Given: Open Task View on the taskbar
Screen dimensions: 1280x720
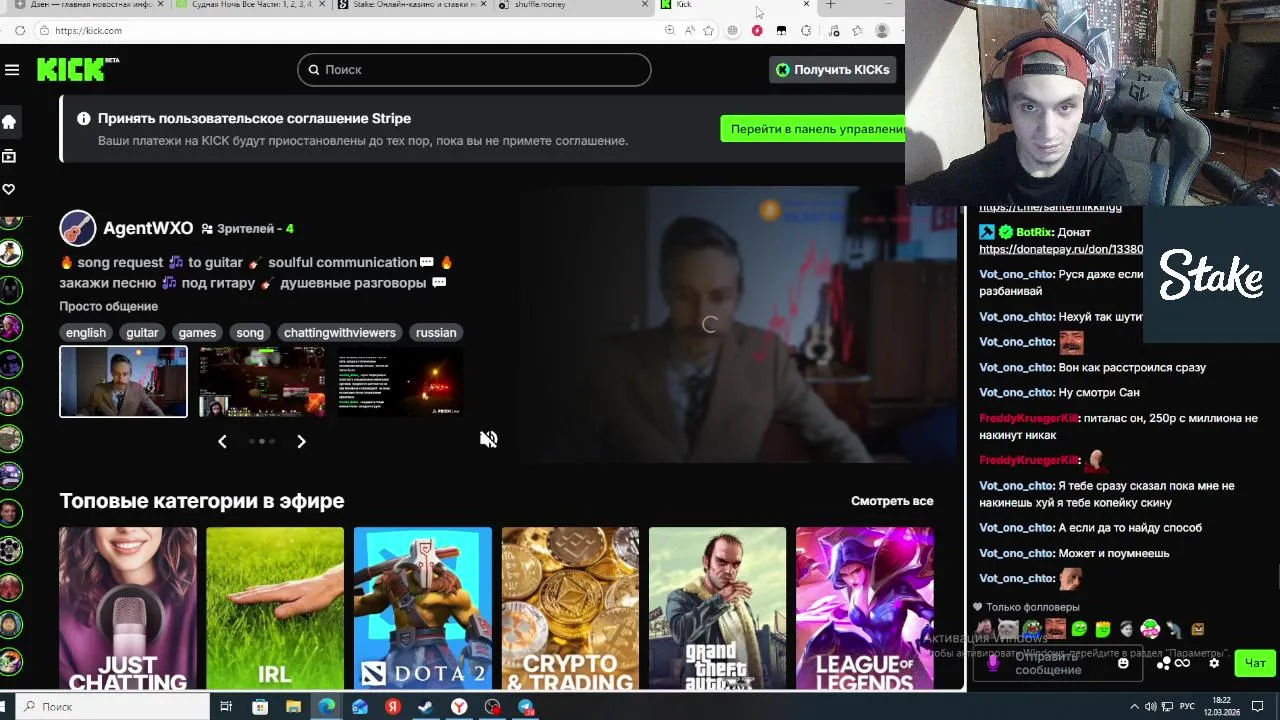Looking at the screenshot, I should coord(226,707).
